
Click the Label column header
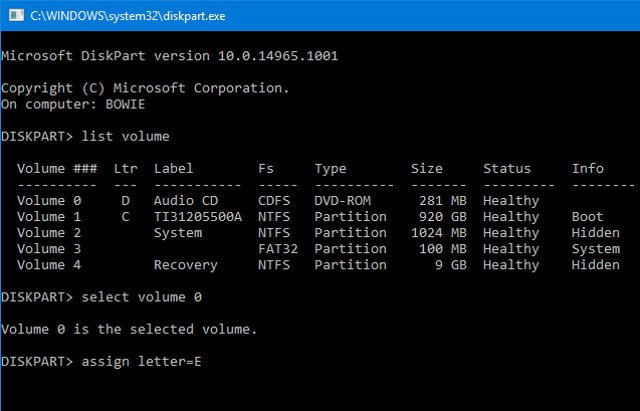coord(173,168)
